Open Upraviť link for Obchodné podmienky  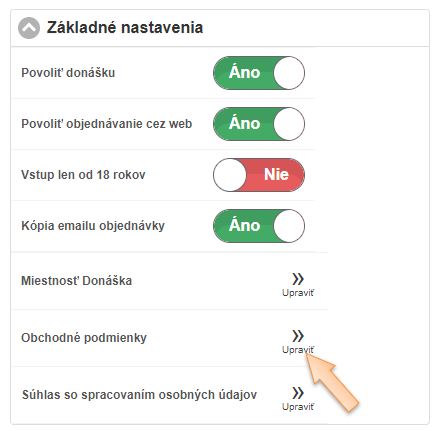click(x=298, y=350)
